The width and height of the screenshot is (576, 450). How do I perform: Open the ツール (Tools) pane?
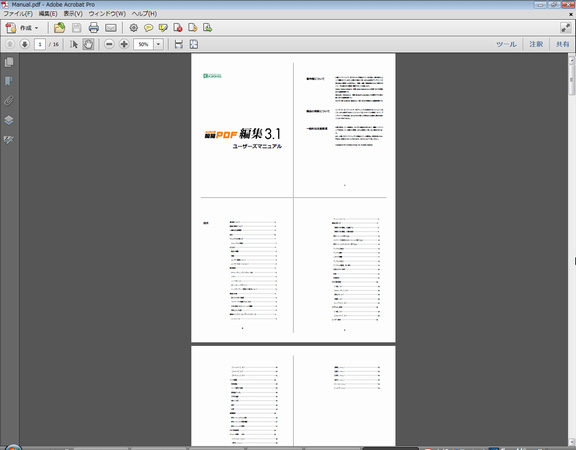click(506, 44)
